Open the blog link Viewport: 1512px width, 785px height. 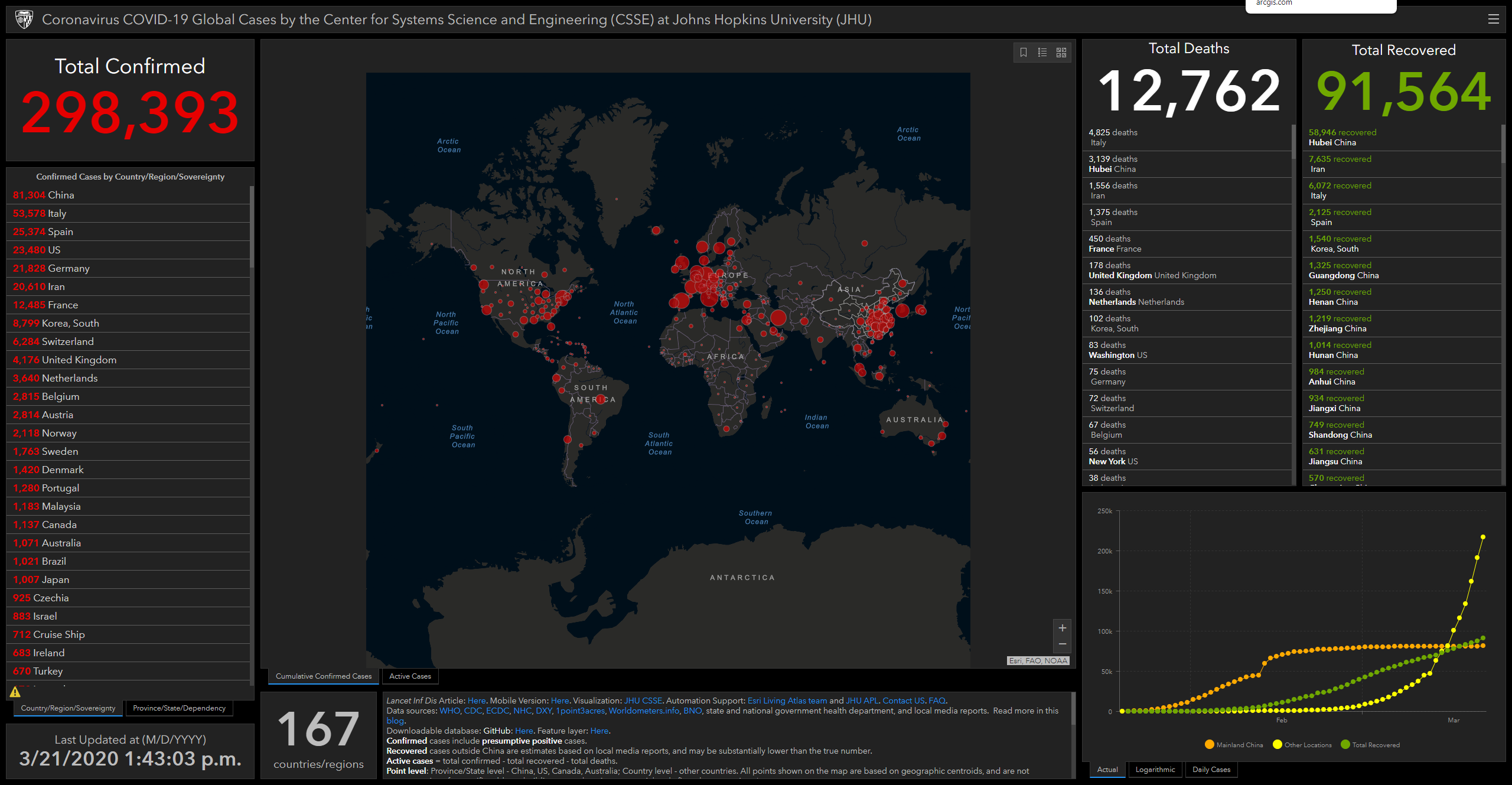[395, 721]
